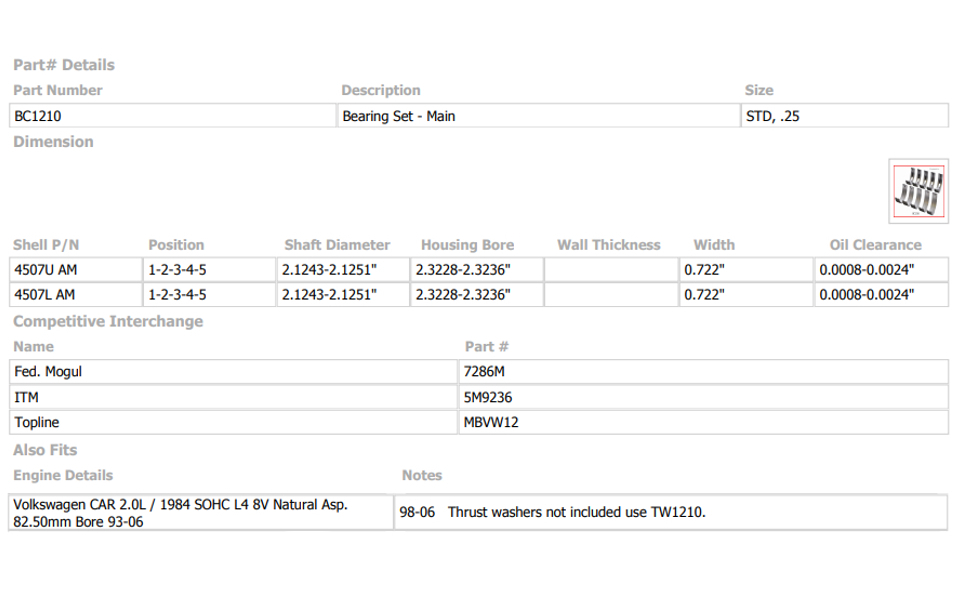Click the BC1210 part number field
Image resolution: width=955 pixels, height=600 pixels.
pos(173,116)
